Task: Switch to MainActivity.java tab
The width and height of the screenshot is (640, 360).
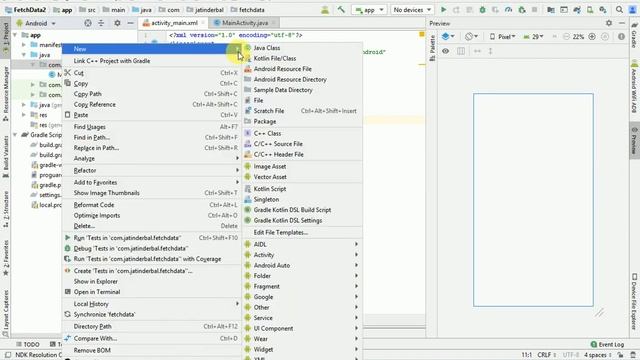Action: coord(244,23)
